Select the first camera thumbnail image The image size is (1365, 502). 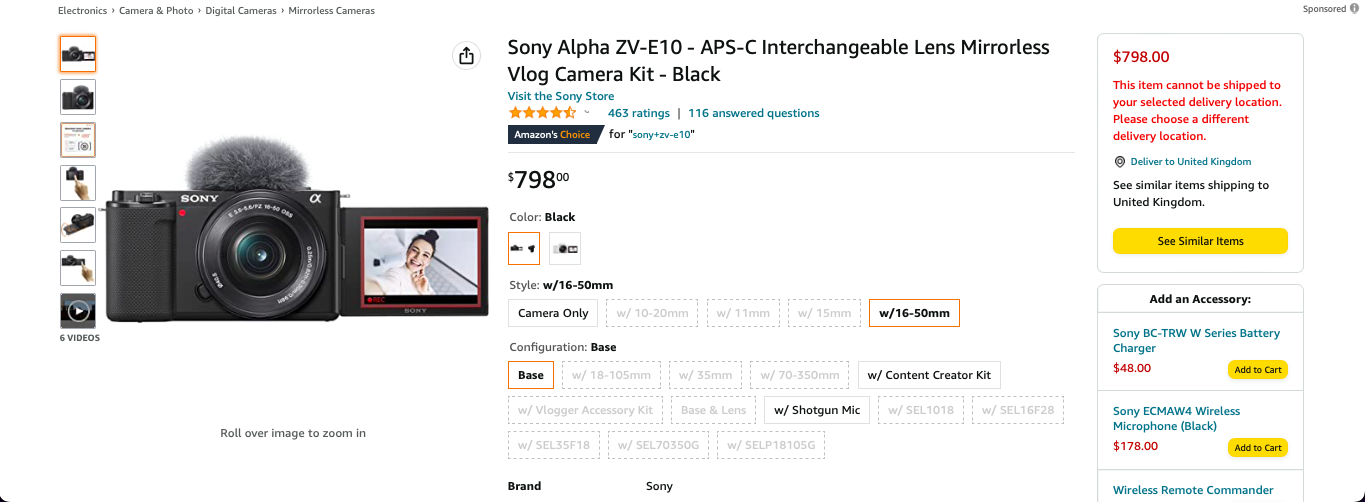78,54
